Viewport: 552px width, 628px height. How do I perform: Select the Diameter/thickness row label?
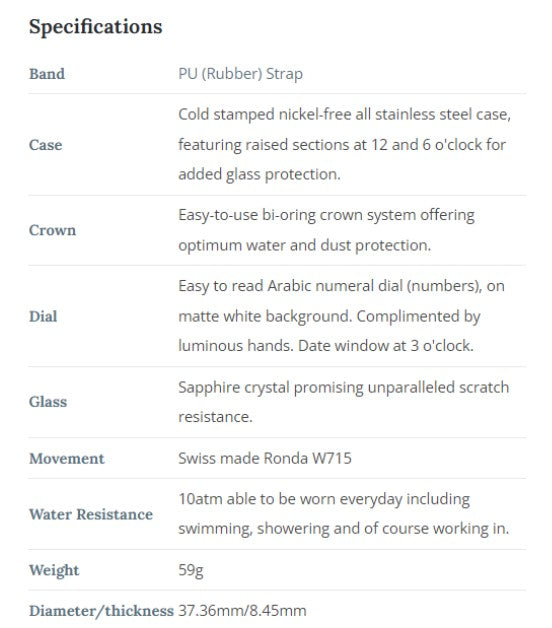[101, 611]
